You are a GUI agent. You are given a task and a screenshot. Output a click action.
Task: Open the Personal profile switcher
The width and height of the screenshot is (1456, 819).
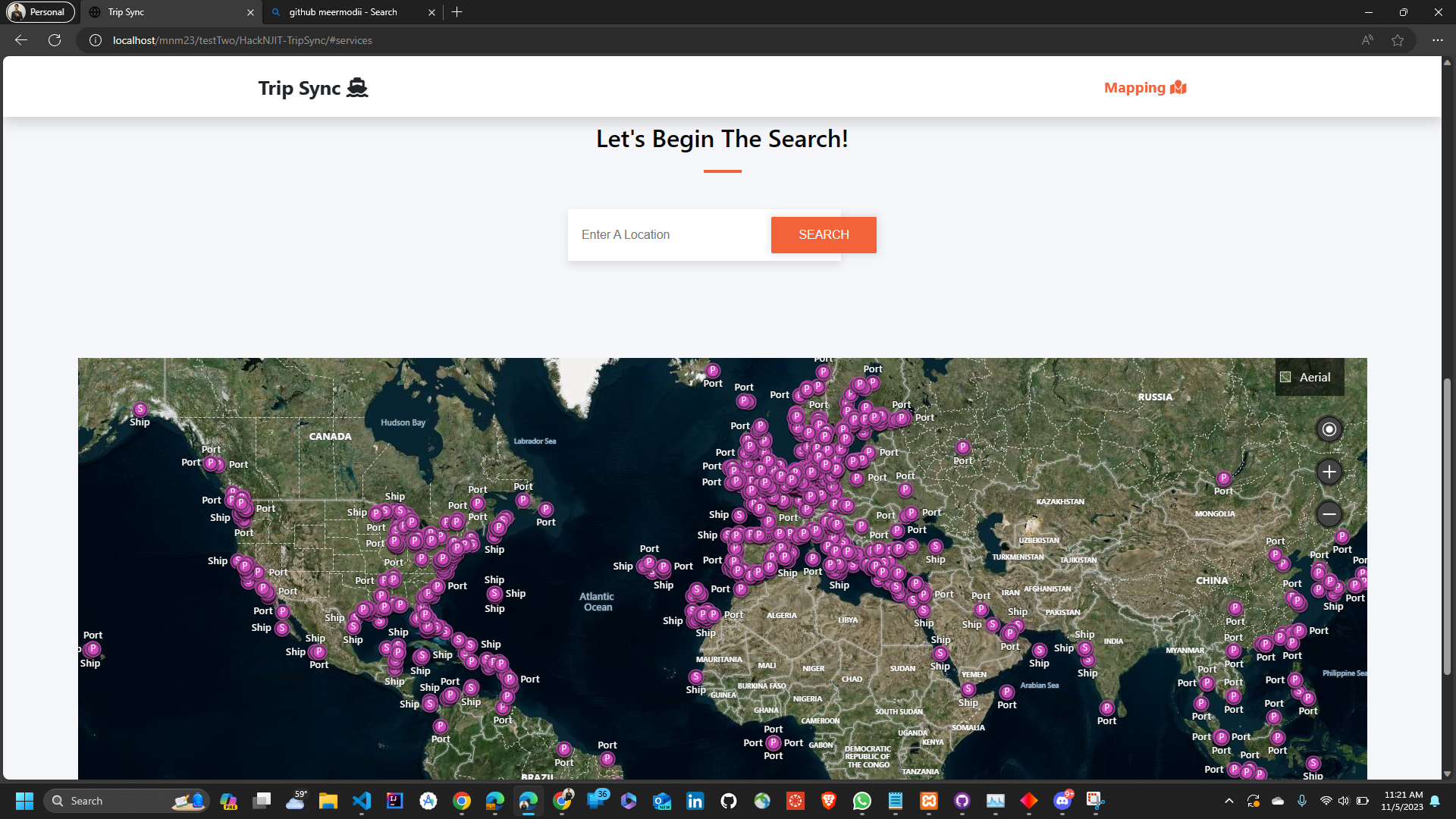click(x=41, y=12)
